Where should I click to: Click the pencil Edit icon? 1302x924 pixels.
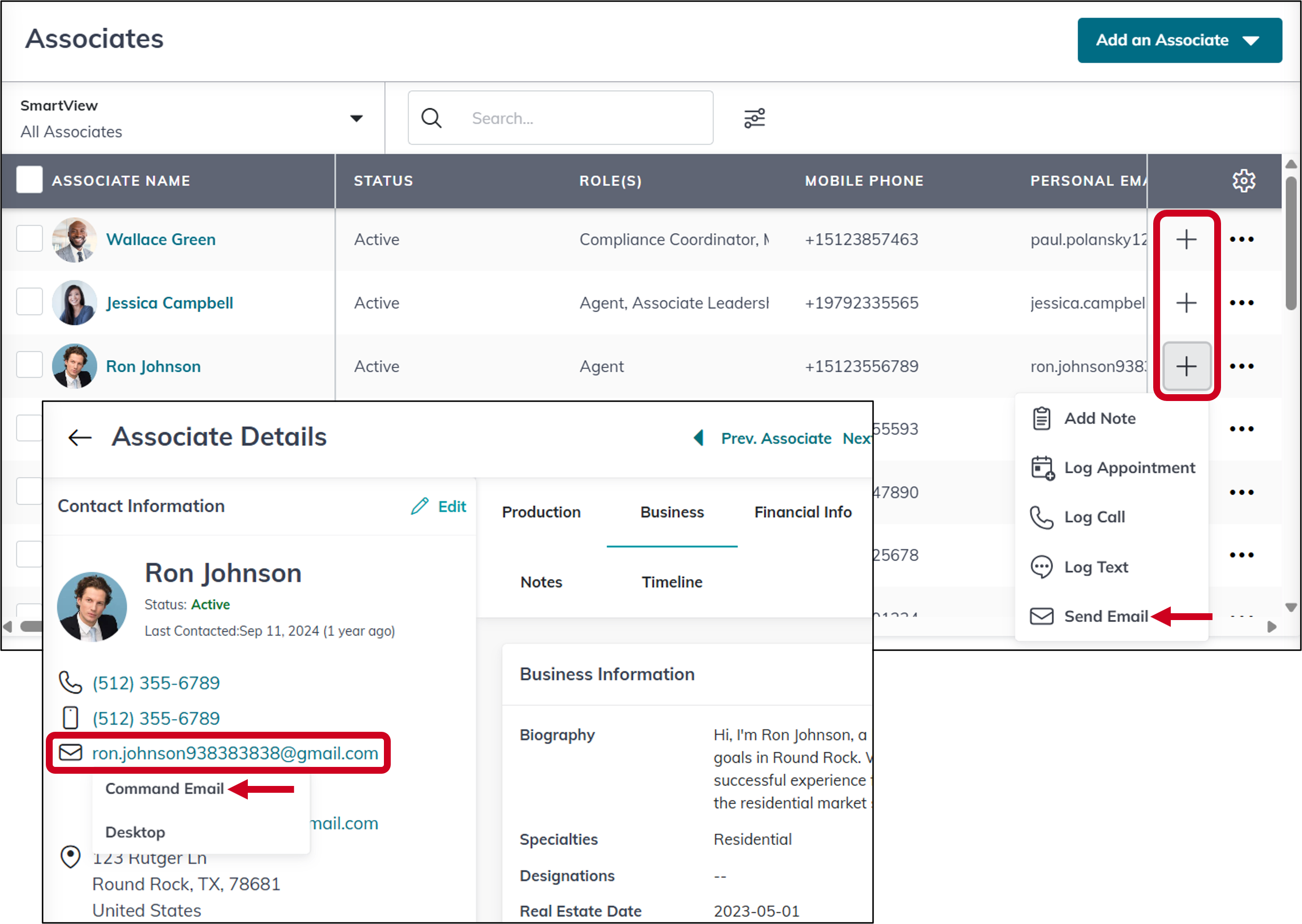tap(420, 506)
